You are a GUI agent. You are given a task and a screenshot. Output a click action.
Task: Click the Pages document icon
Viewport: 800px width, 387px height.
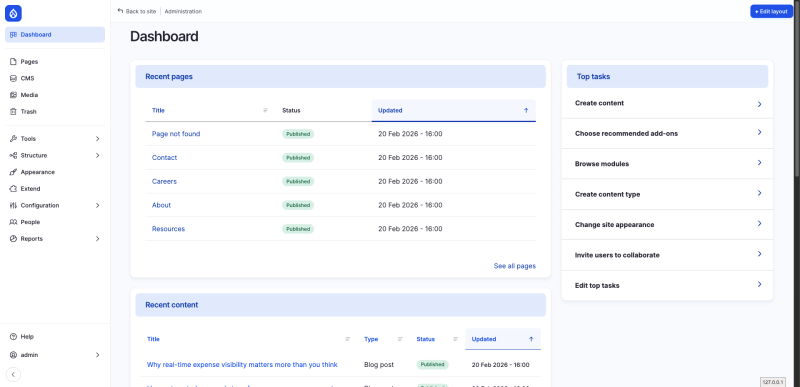coord(13,62)
